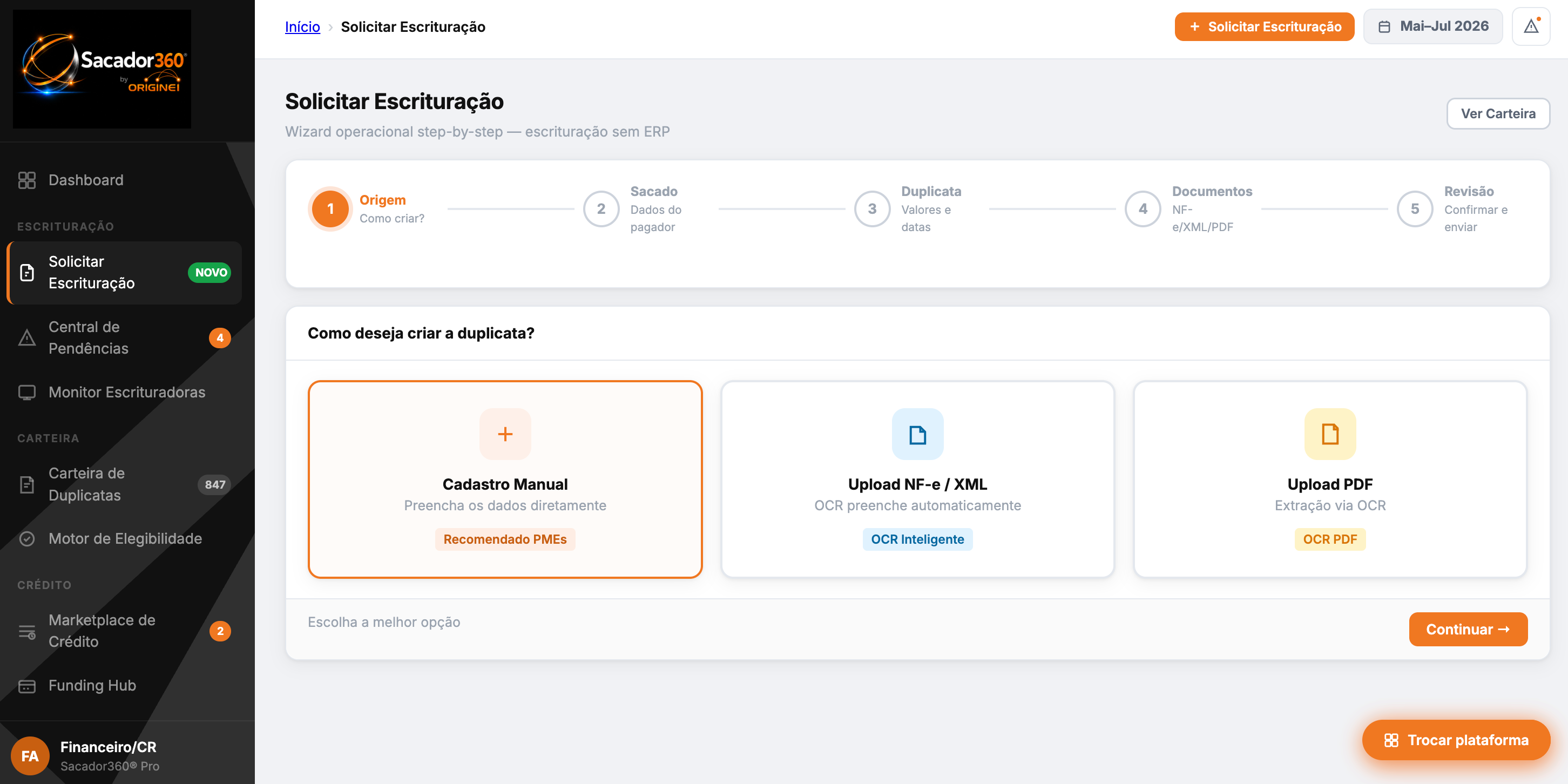Open Funding Hub section
This screenshot has width=1568, height=784.
tap(124, 686)
